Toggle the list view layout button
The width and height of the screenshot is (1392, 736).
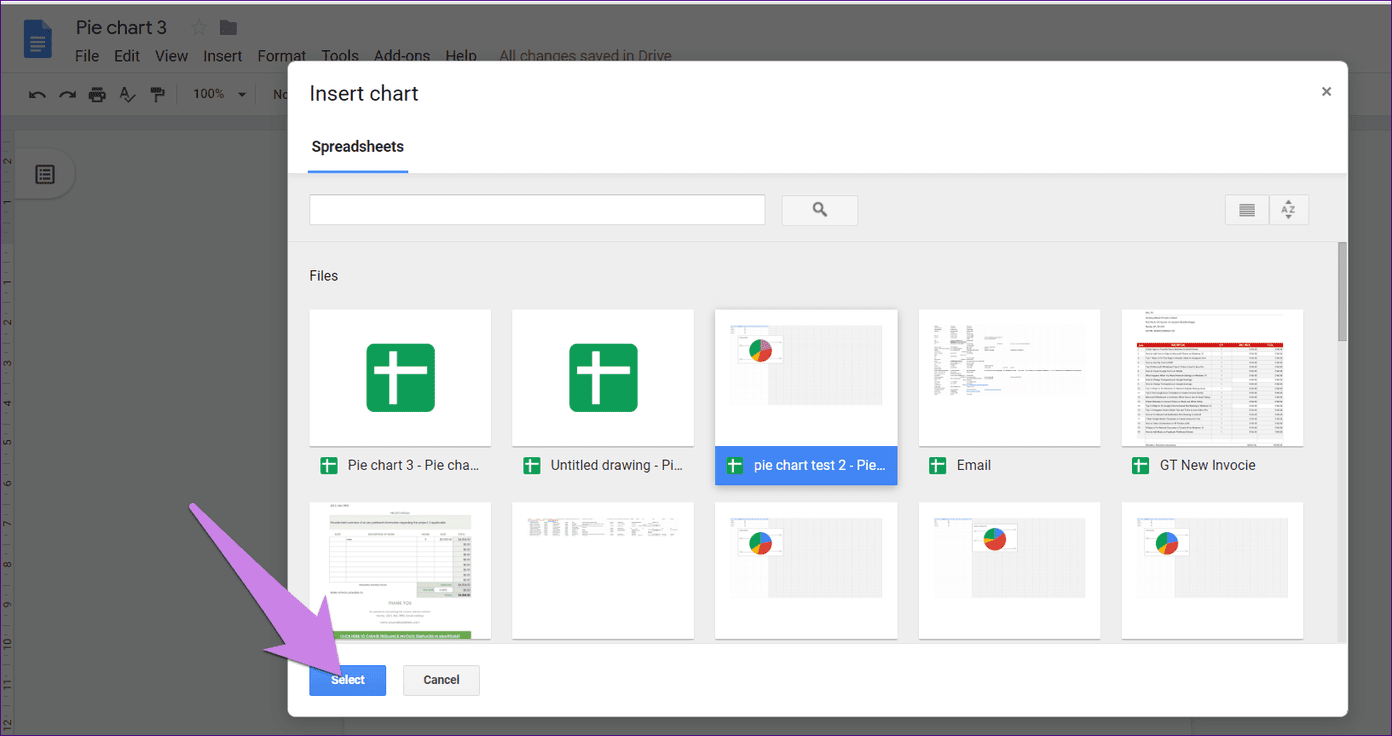[1246, 209]
